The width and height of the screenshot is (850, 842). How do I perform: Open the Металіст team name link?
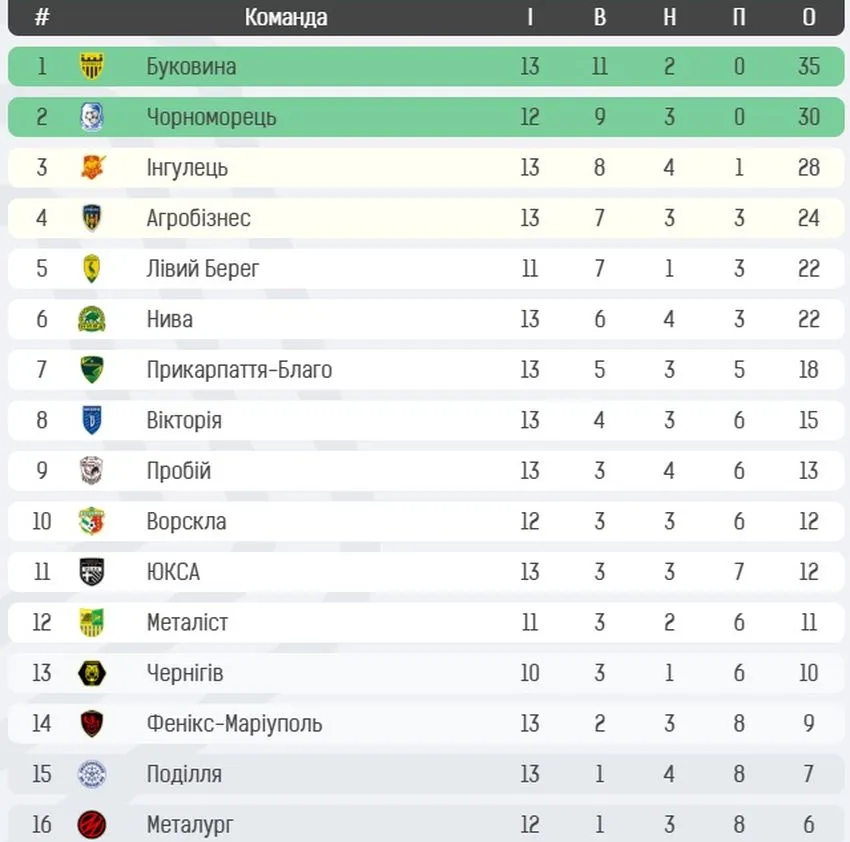click(187, 623)
